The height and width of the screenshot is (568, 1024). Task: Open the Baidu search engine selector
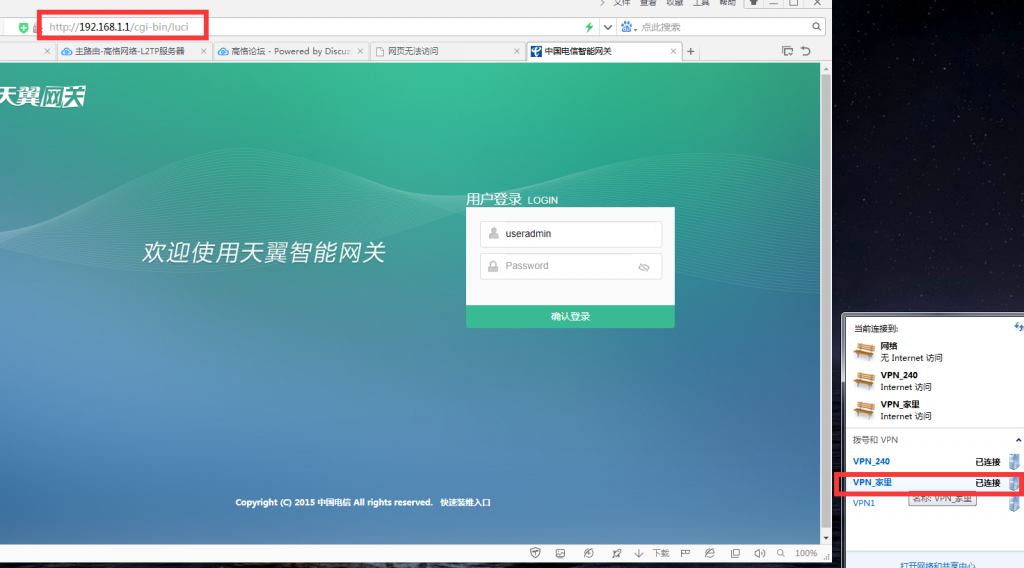pos(628,27)
